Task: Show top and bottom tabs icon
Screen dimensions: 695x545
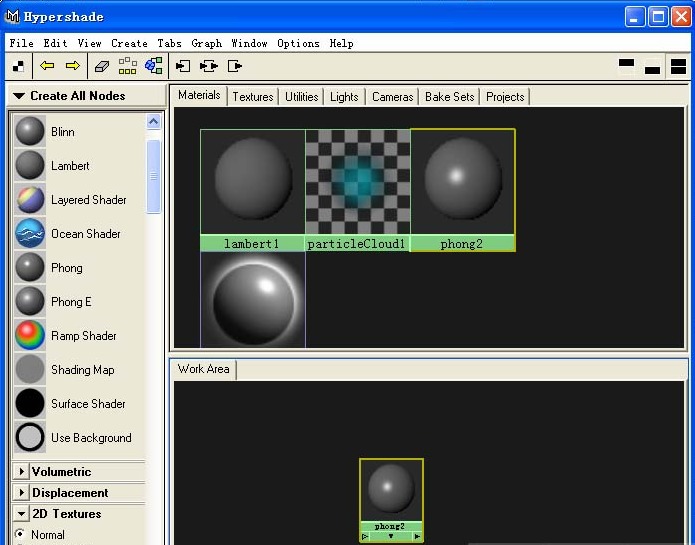Action: pyautogui.click(x=679, y=66)
